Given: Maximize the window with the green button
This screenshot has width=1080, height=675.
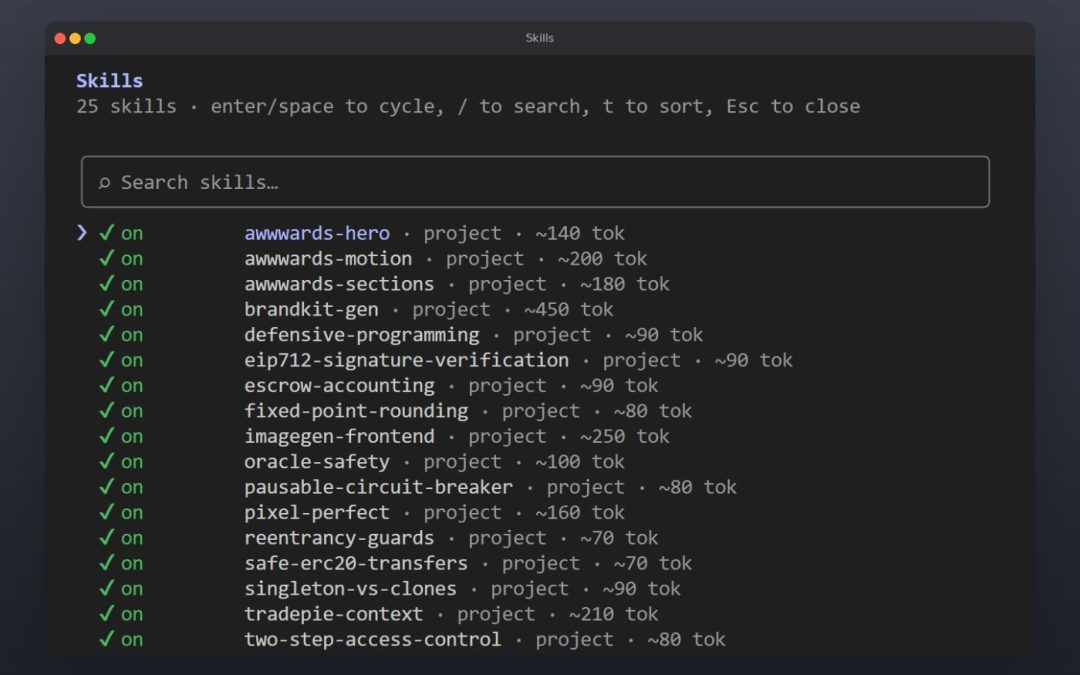Looking at the screenshot, I should 90,39.
